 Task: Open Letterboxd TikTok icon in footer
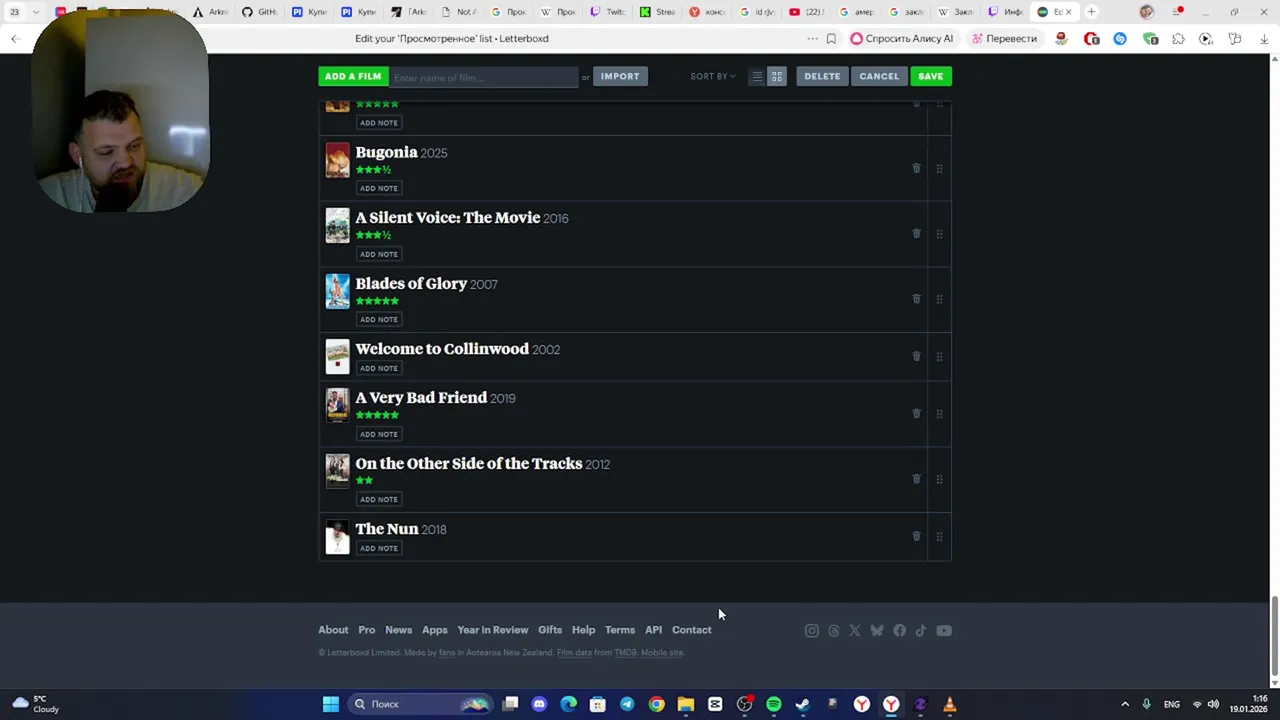coord(921,630)
